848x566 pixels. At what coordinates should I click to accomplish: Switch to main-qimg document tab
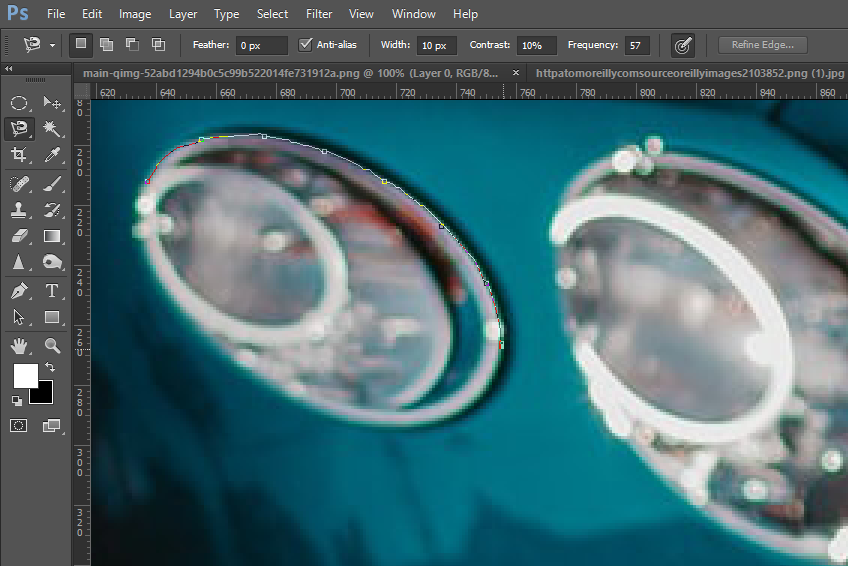pos(290,73)
